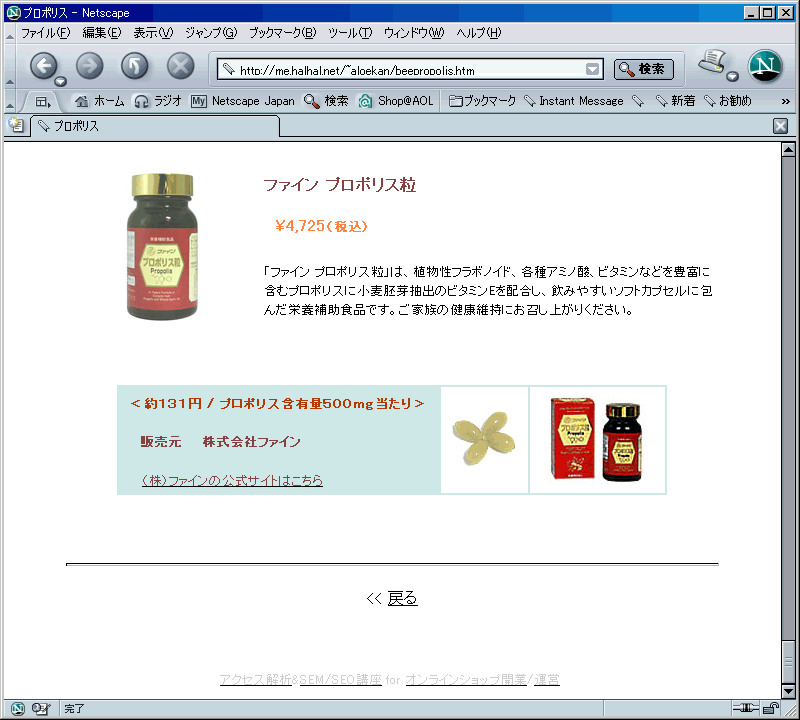Screen dimensions: 800x720
Task: Open the Print options dropdown arrow
Action: tap(733, 77)
